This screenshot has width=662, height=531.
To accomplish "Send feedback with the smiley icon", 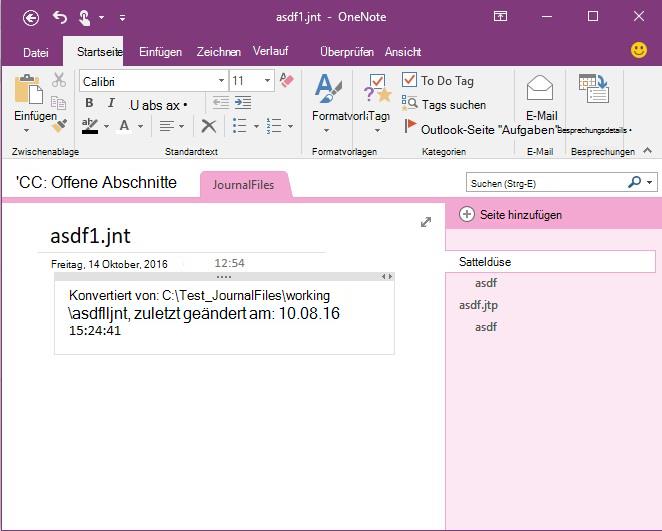I will click(x=639, y=50).
